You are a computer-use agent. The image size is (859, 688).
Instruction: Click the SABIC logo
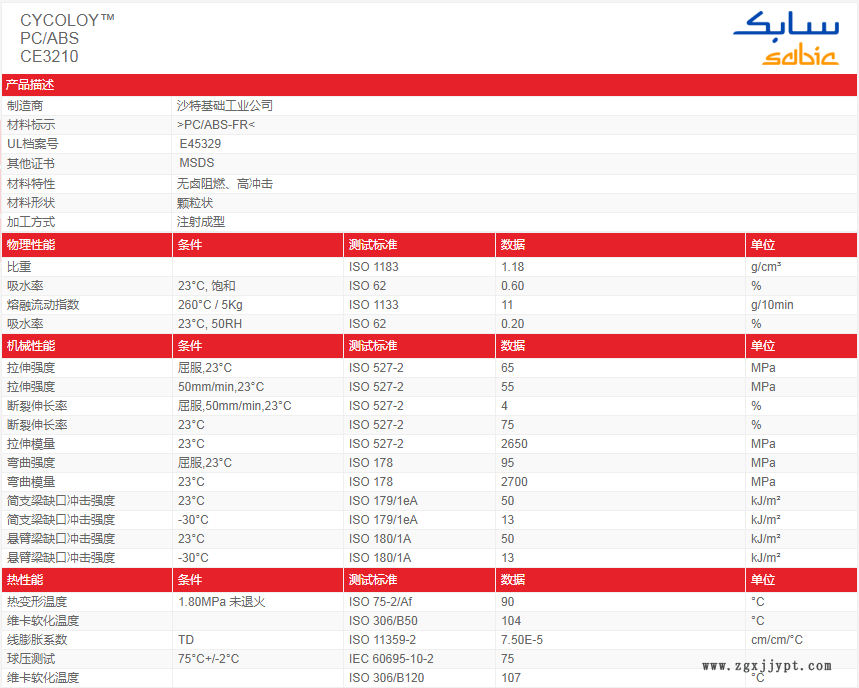click(786, 38)
